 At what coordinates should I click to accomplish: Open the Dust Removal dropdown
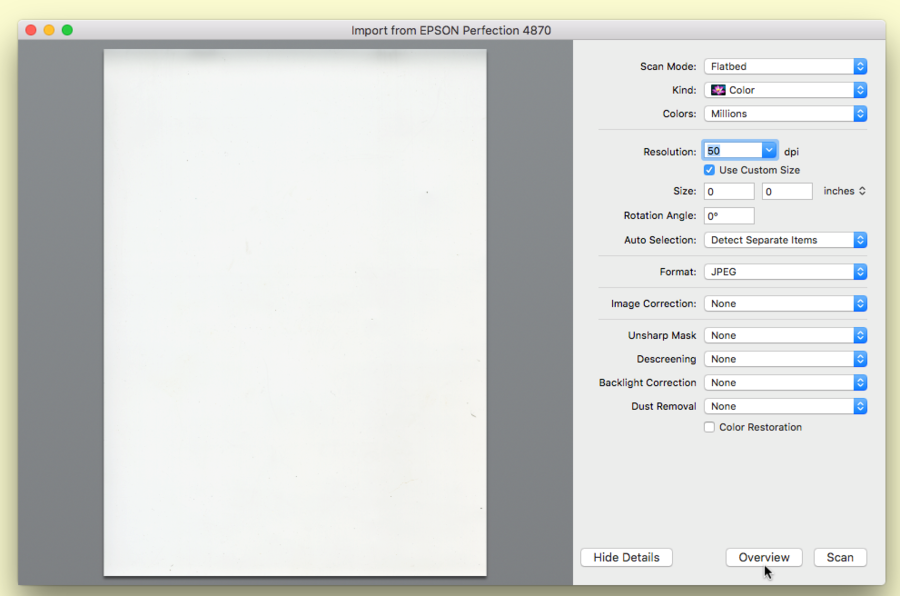pyautogui.click(x=785, y=406)
